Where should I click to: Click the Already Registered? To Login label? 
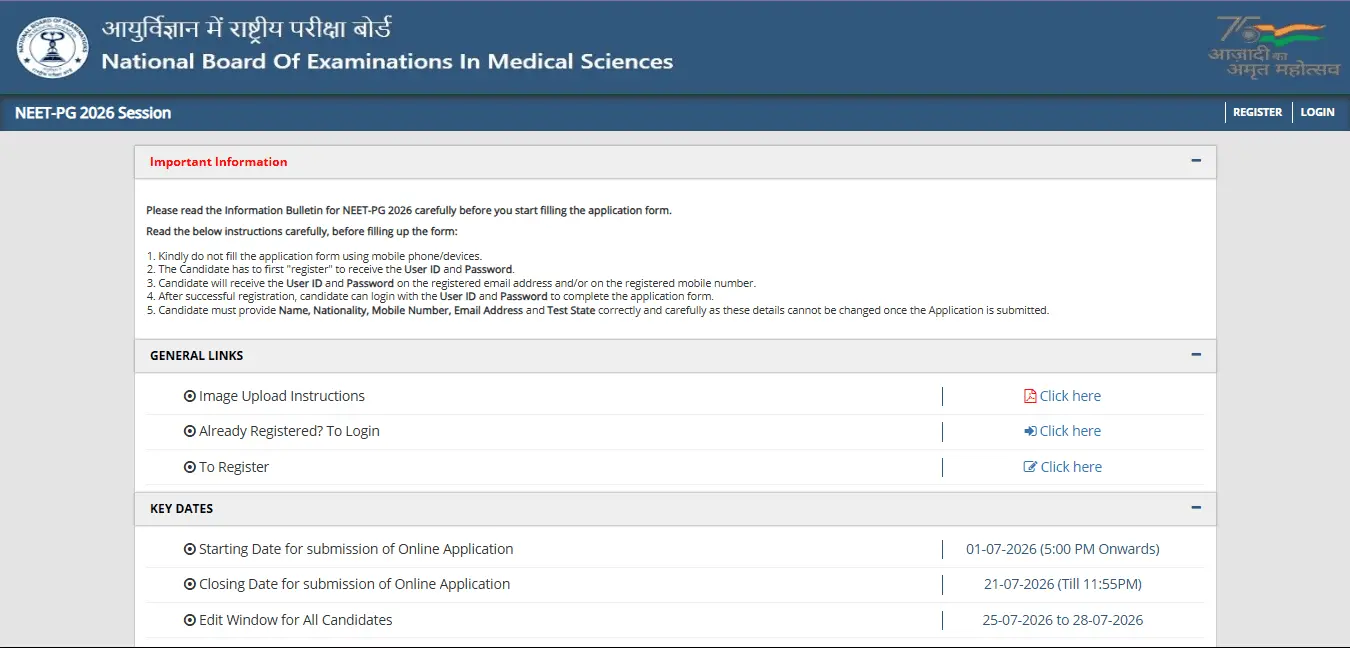click(x=289, y=431)
